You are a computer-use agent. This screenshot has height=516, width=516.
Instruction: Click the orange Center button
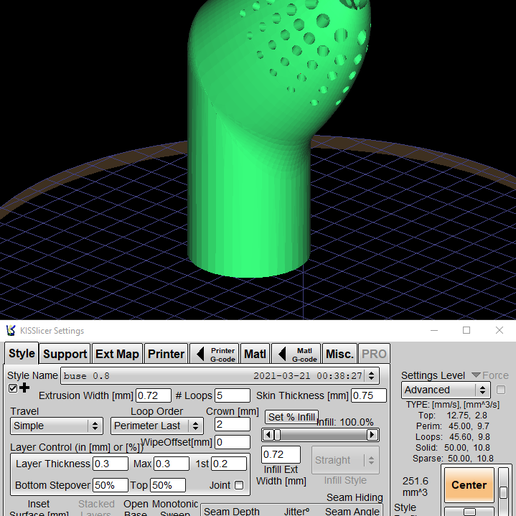coord(469,485)
